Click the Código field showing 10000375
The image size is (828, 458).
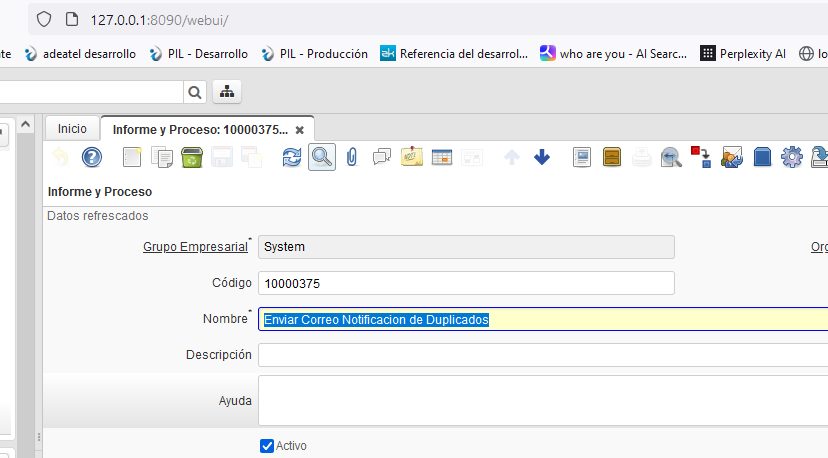tap(466, 283)
